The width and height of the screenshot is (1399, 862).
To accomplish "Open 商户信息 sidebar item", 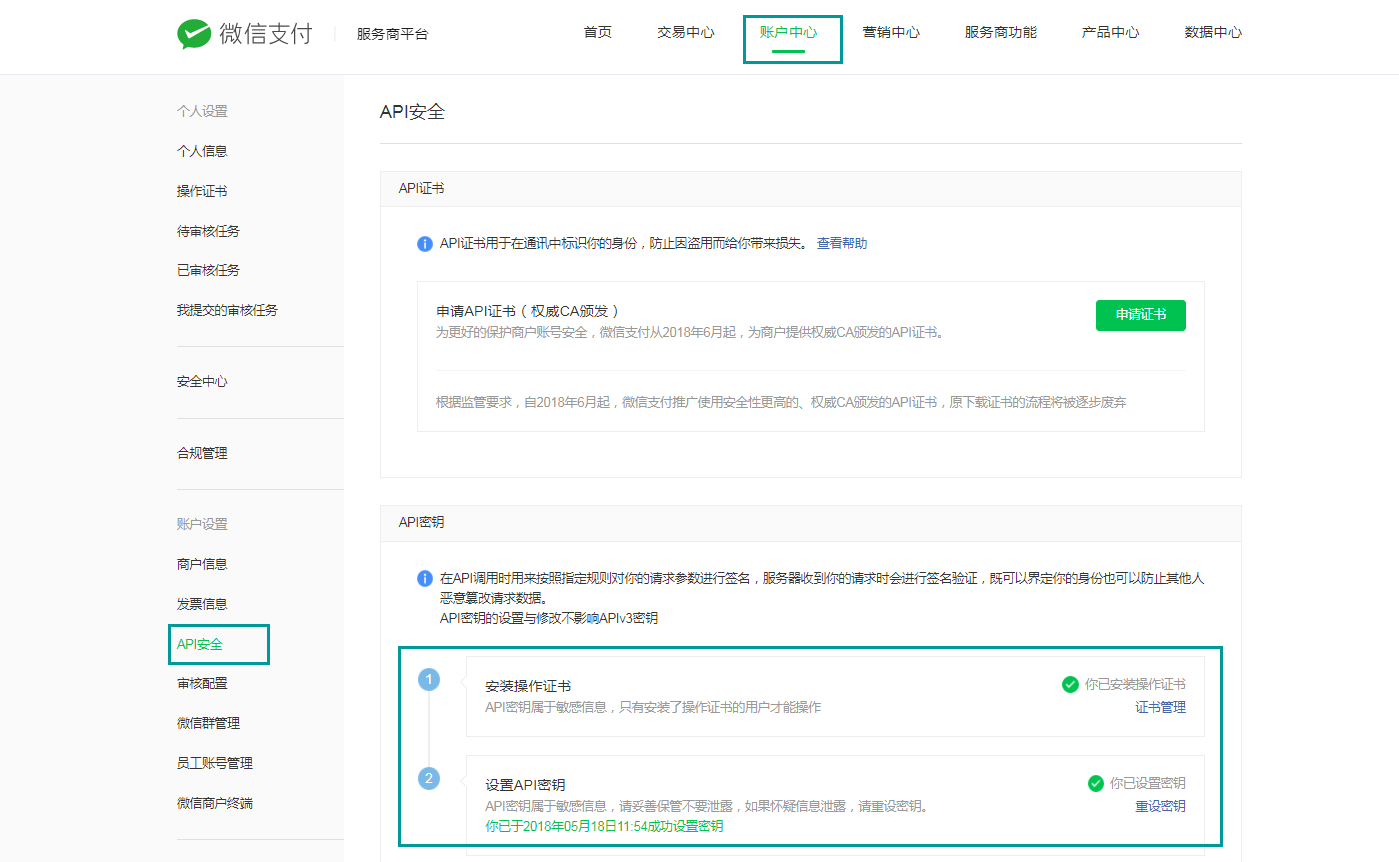I will [202, 564].
